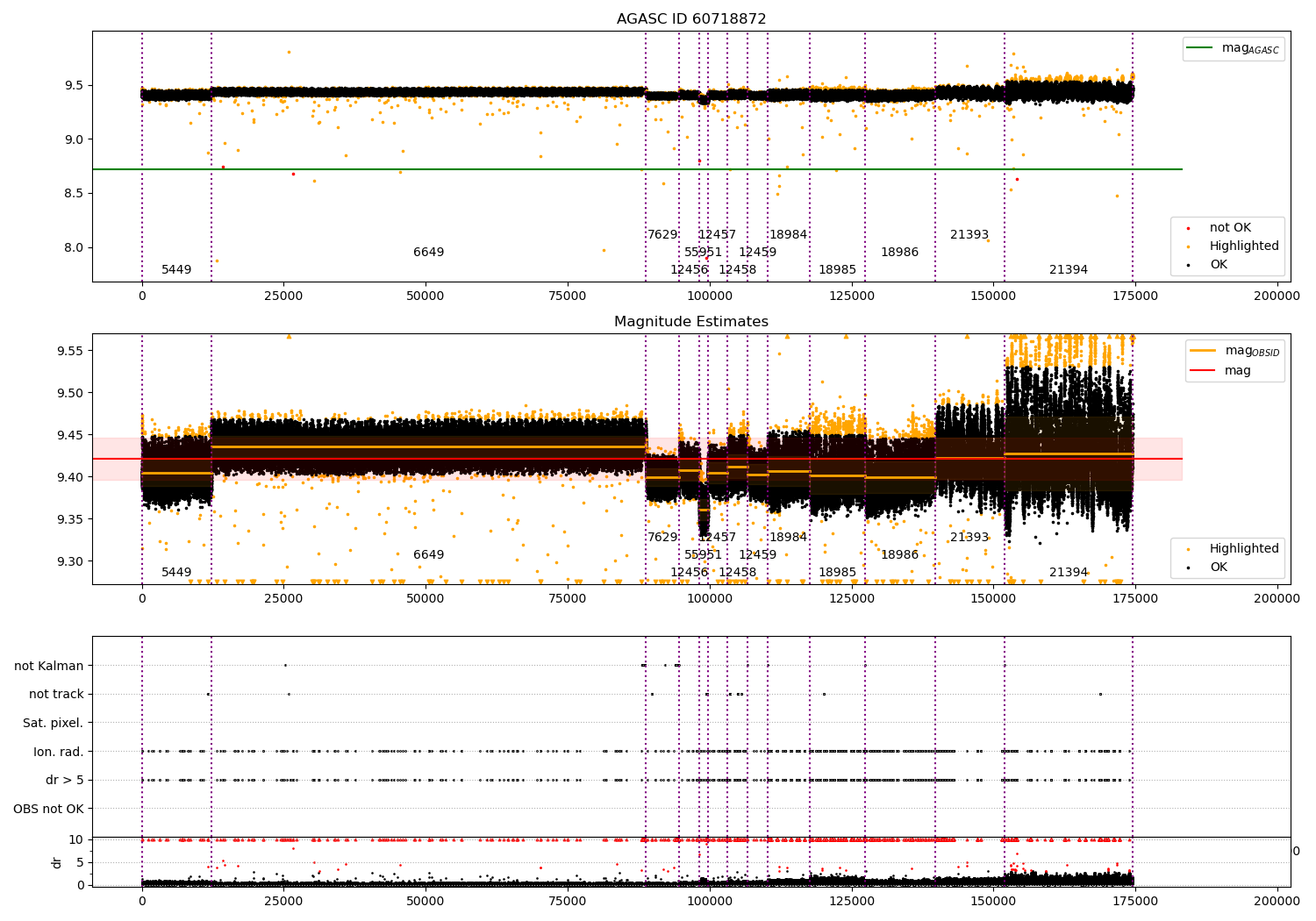The height and width of the screenshot is (921, 1316).
Task: Click the 'not Kalman' row label
Action: tap(49, 666)
